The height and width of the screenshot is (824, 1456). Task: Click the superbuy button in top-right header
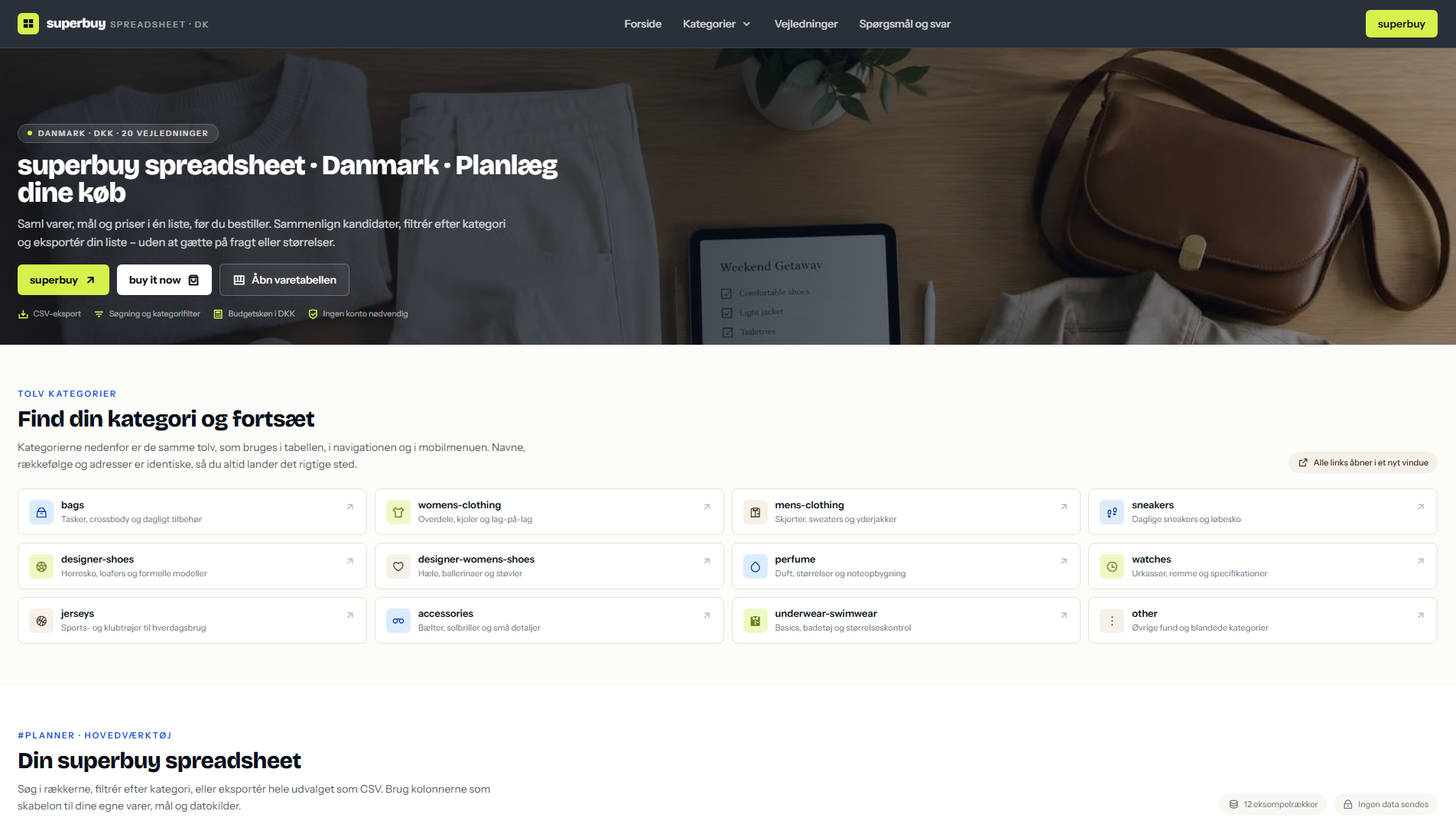1401,24
